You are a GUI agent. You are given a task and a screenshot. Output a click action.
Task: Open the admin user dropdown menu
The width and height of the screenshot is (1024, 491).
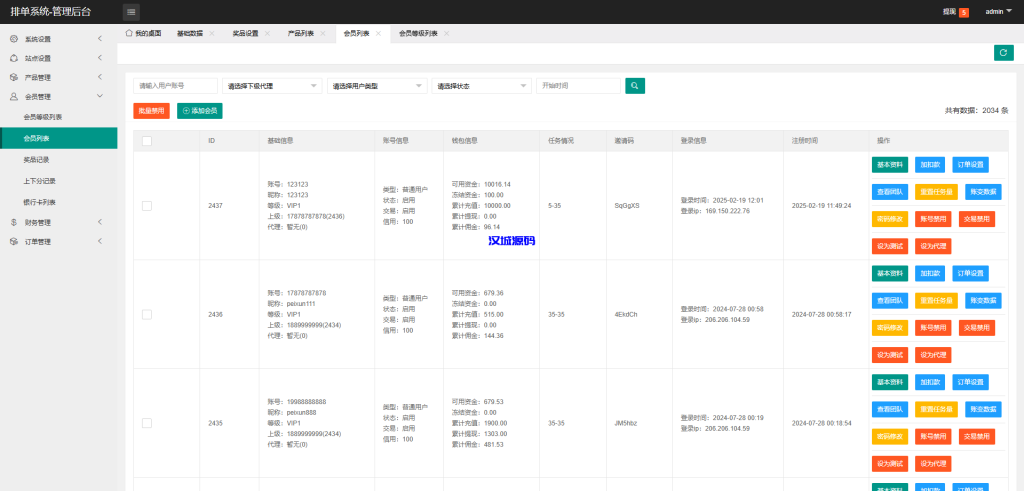click(997, 12)
